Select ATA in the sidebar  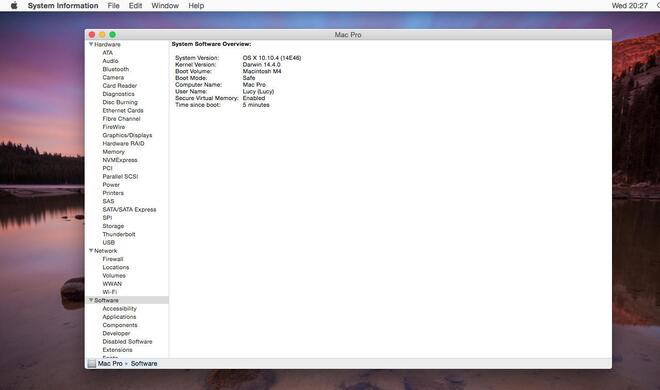pyautogui.click(x=107, y=53)
